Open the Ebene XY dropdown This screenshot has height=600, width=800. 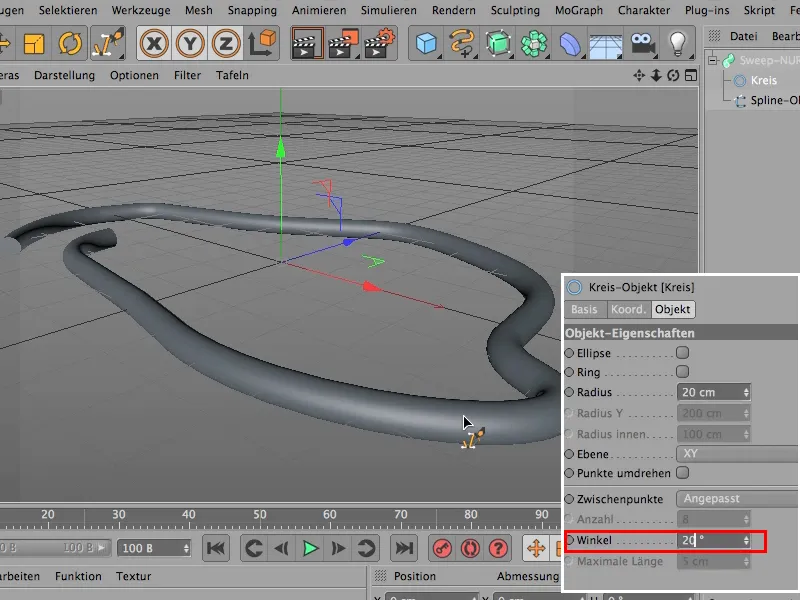point(737,454)
